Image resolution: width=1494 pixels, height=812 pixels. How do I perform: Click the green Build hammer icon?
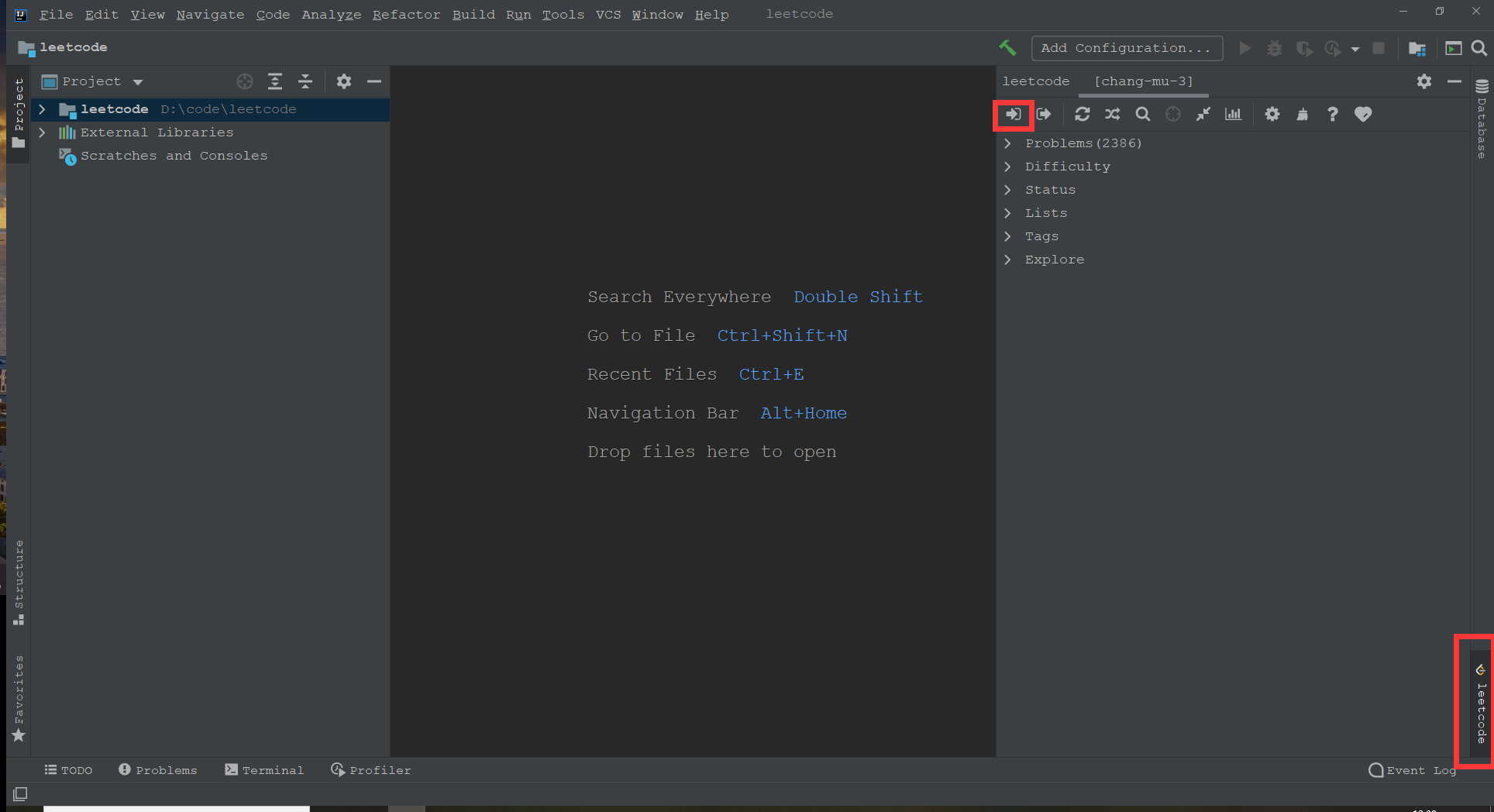[1007, 48]
